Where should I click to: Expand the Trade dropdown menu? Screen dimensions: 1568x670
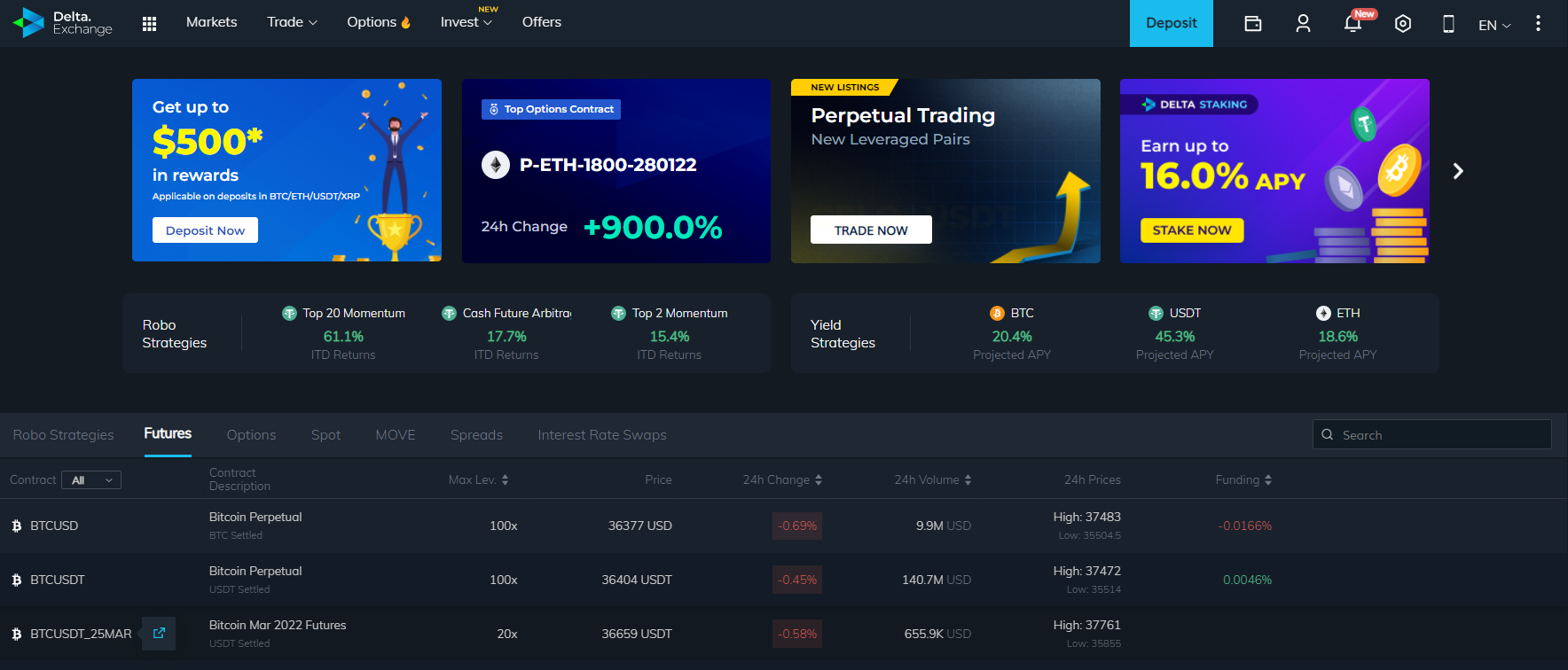click(292, 22)
